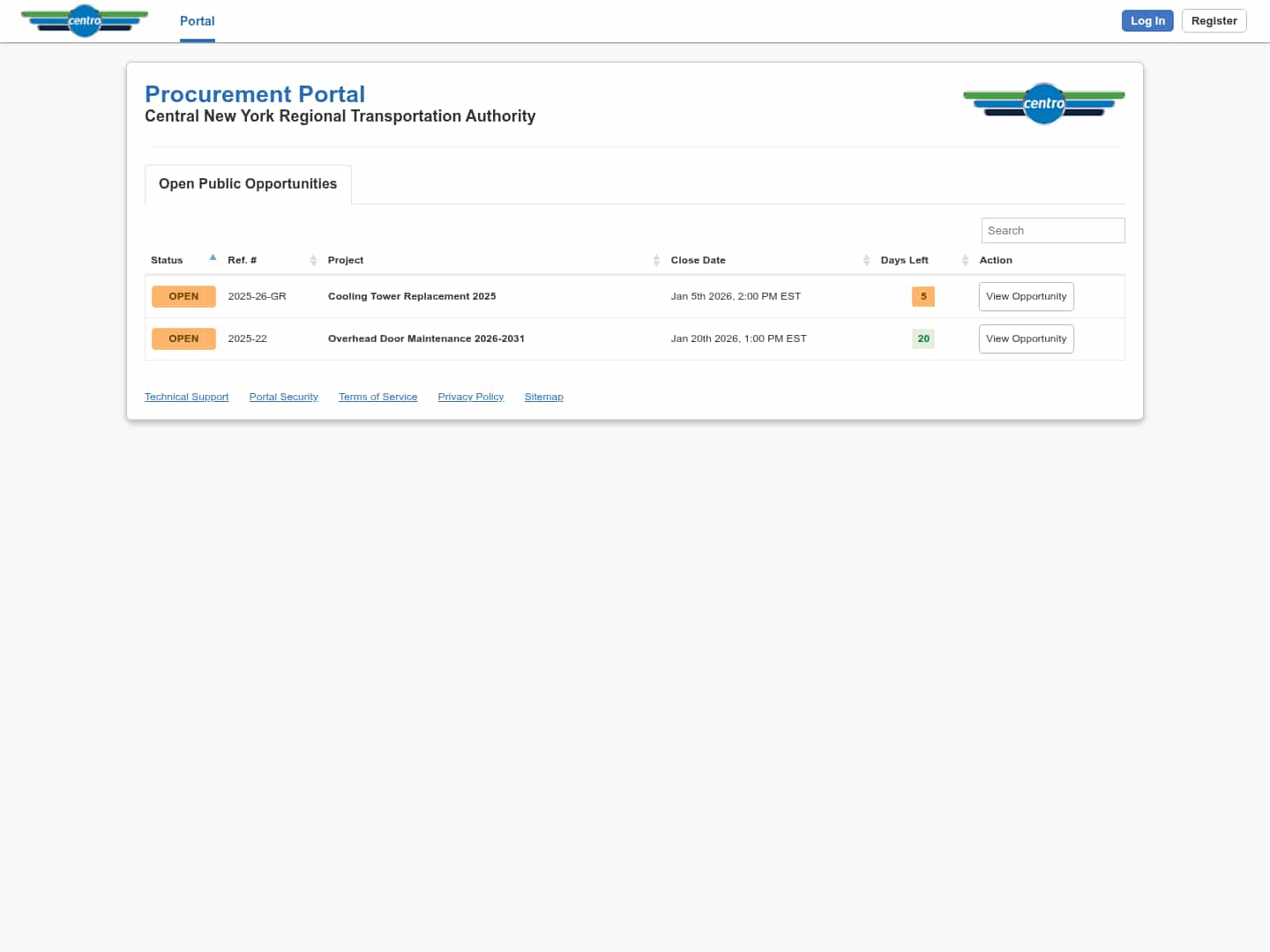Click the OPEN status badge for 2025-26-GR
The height and width of the screenshot is (952, 1270).
[x=183, y=296]
